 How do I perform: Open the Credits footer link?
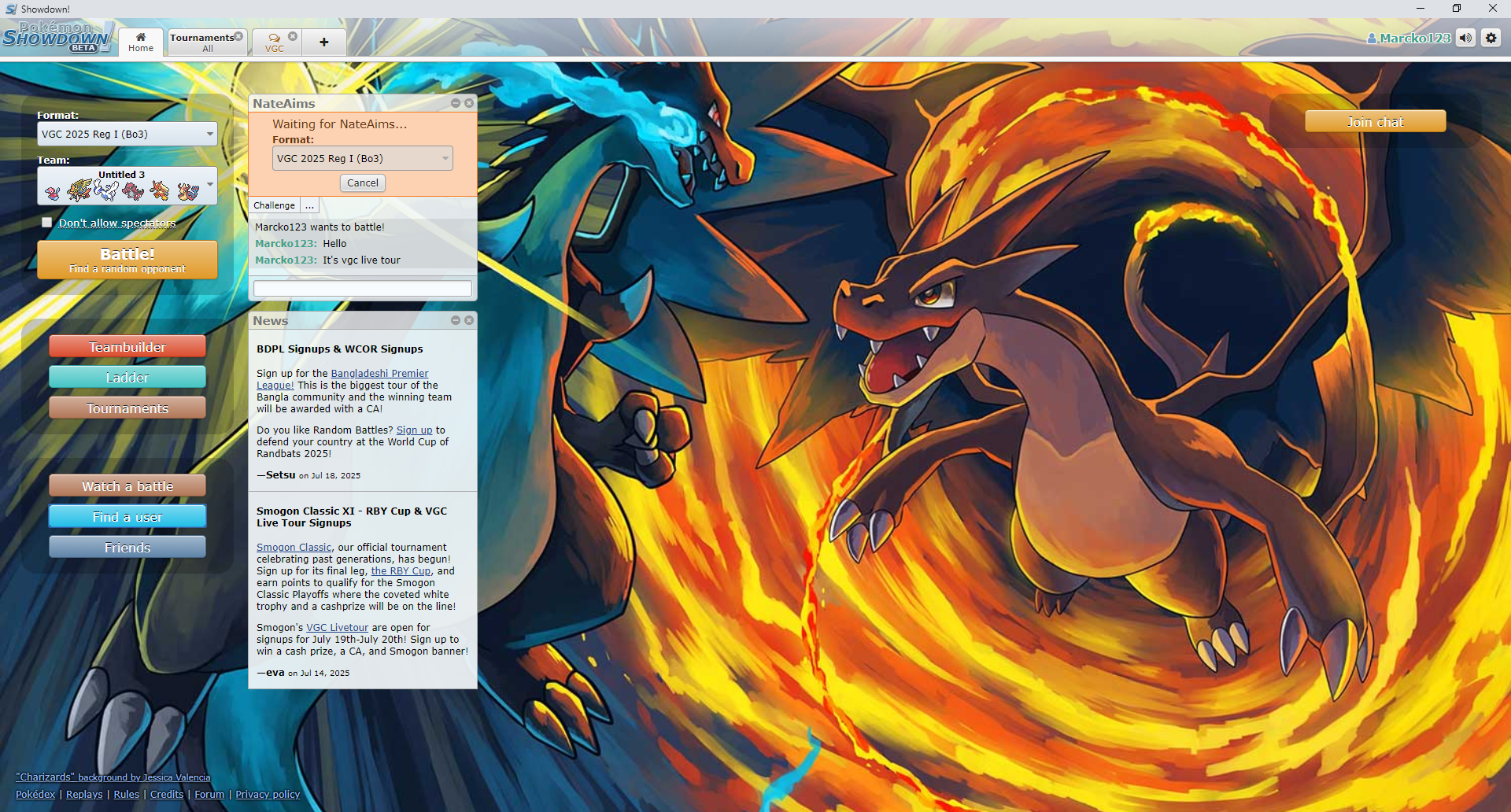pyautogui.click(x=167, y=795)
